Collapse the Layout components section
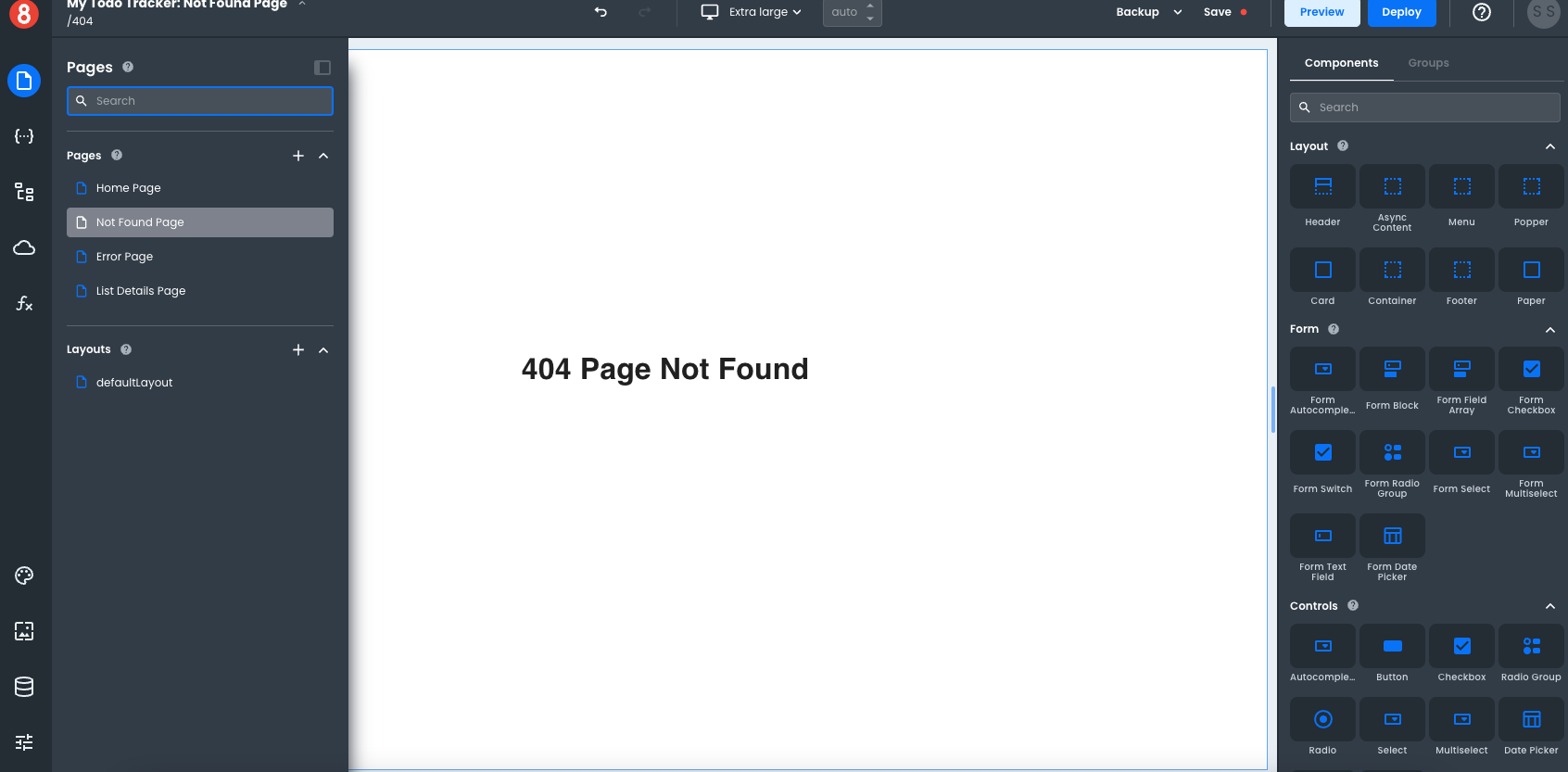This screenshot has width=1568, height=772. coord(1550,146)
